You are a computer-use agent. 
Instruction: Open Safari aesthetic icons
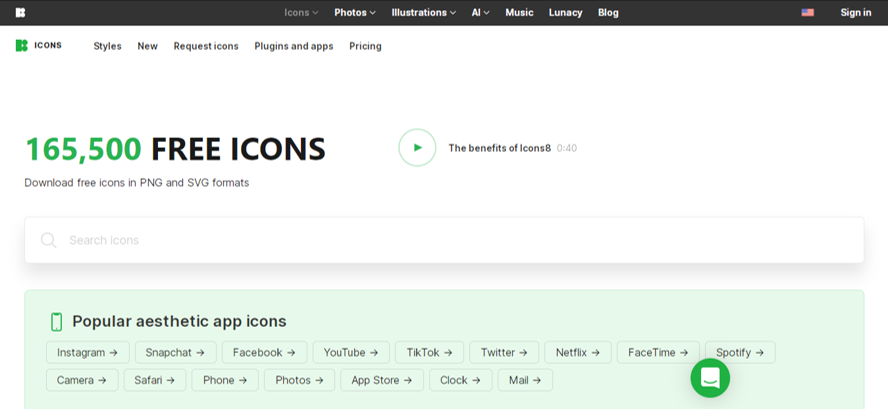tap(155, 380)
